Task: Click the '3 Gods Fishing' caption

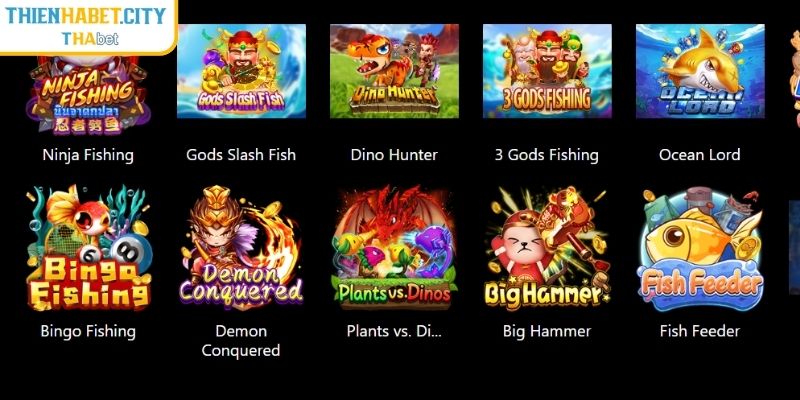Action: coord(547,155)
